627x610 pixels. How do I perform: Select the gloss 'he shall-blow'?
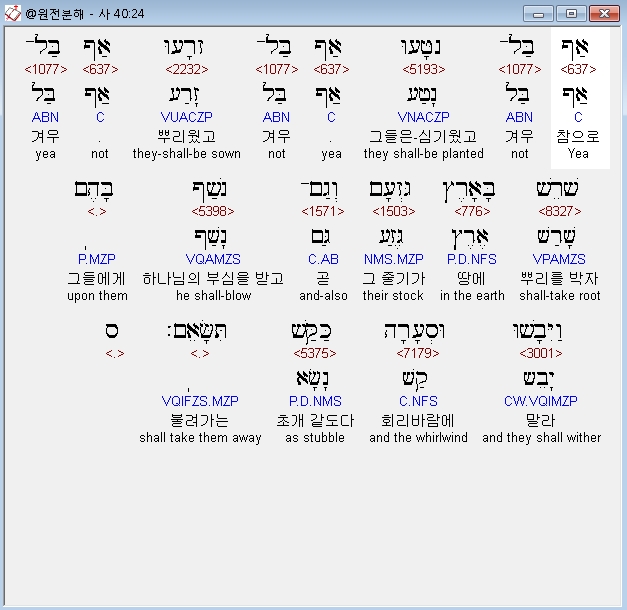[x=214, y=296]
